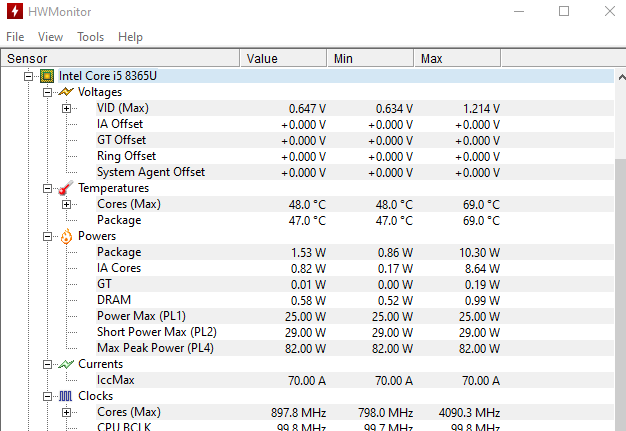
Task: Click the Voltages lightning icon
Action: [66, 92]
